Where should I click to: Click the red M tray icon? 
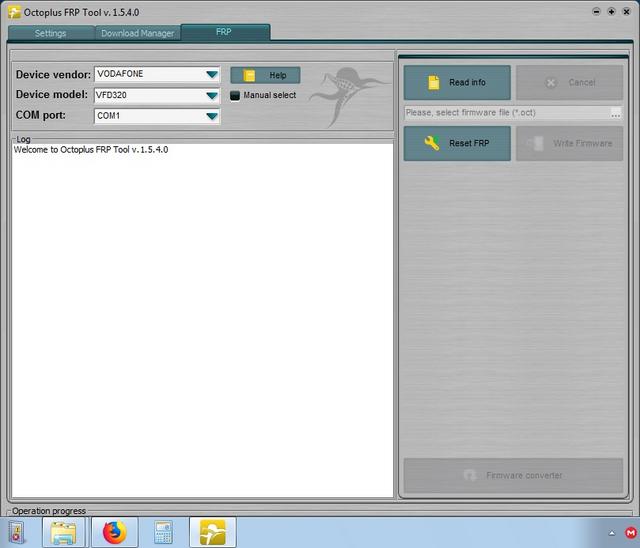(x=631, y=533)
